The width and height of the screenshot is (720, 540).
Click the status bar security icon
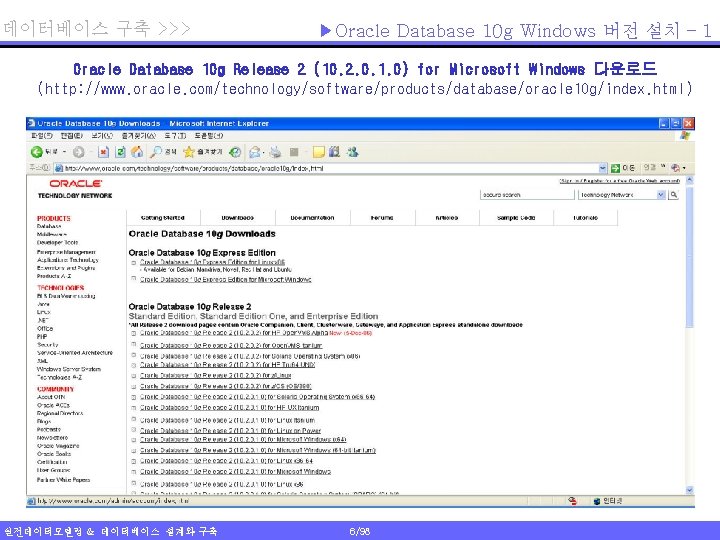[572, 501]
